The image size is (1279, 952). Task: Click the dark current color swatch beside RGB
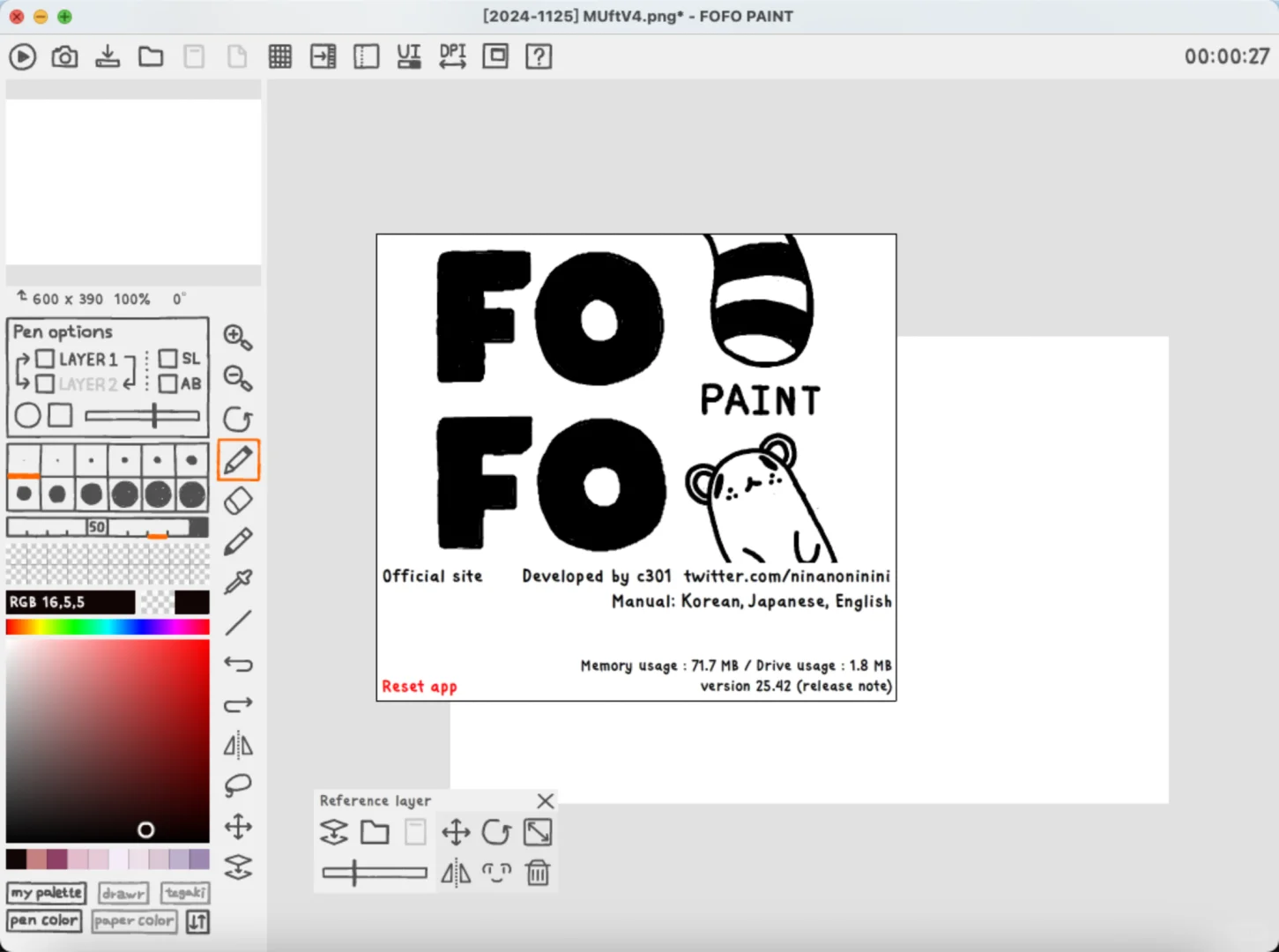coord(192,602)
